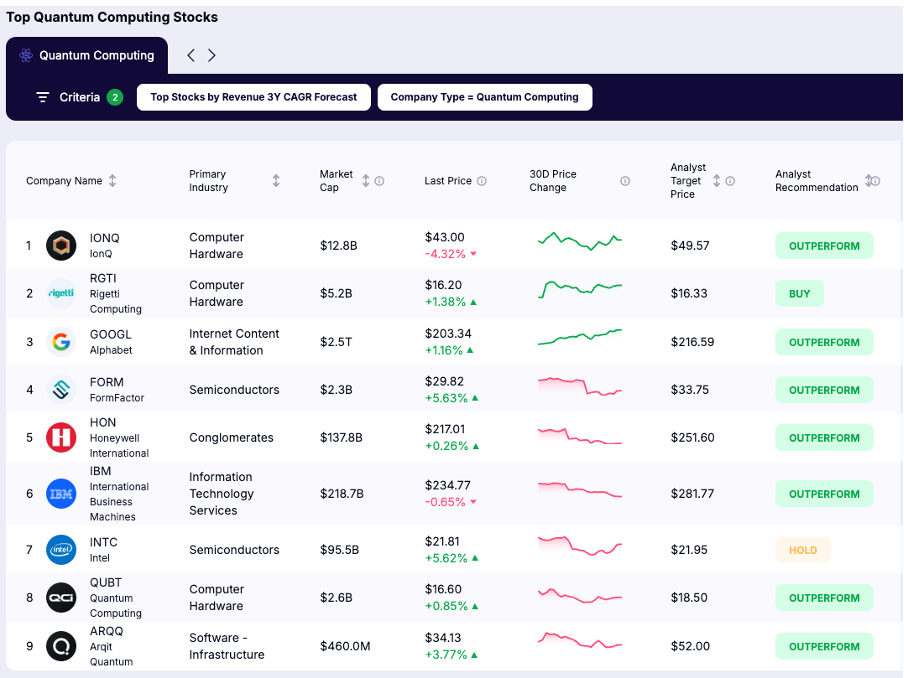
Task: Open the QUBT ticker link
Action: pos(106,582)
